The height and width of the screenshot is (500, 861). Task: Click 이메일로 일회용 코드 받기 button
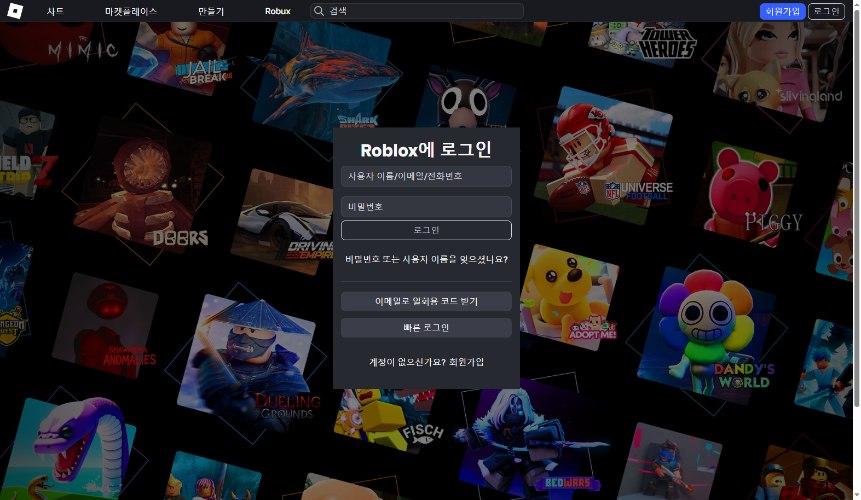426,301
